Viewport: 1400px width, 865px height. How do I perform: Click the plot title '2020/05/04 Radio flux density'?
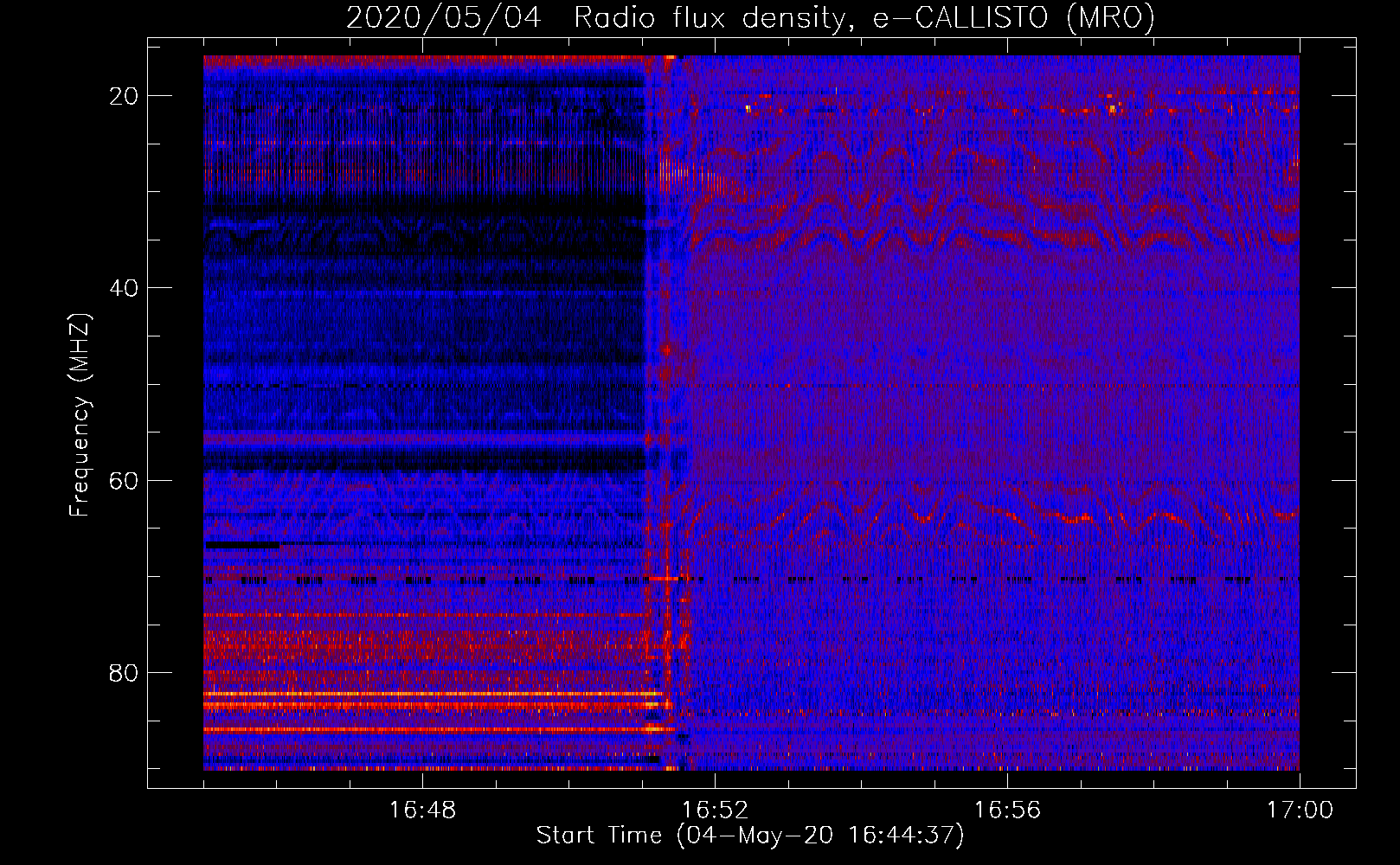[595, 17]
